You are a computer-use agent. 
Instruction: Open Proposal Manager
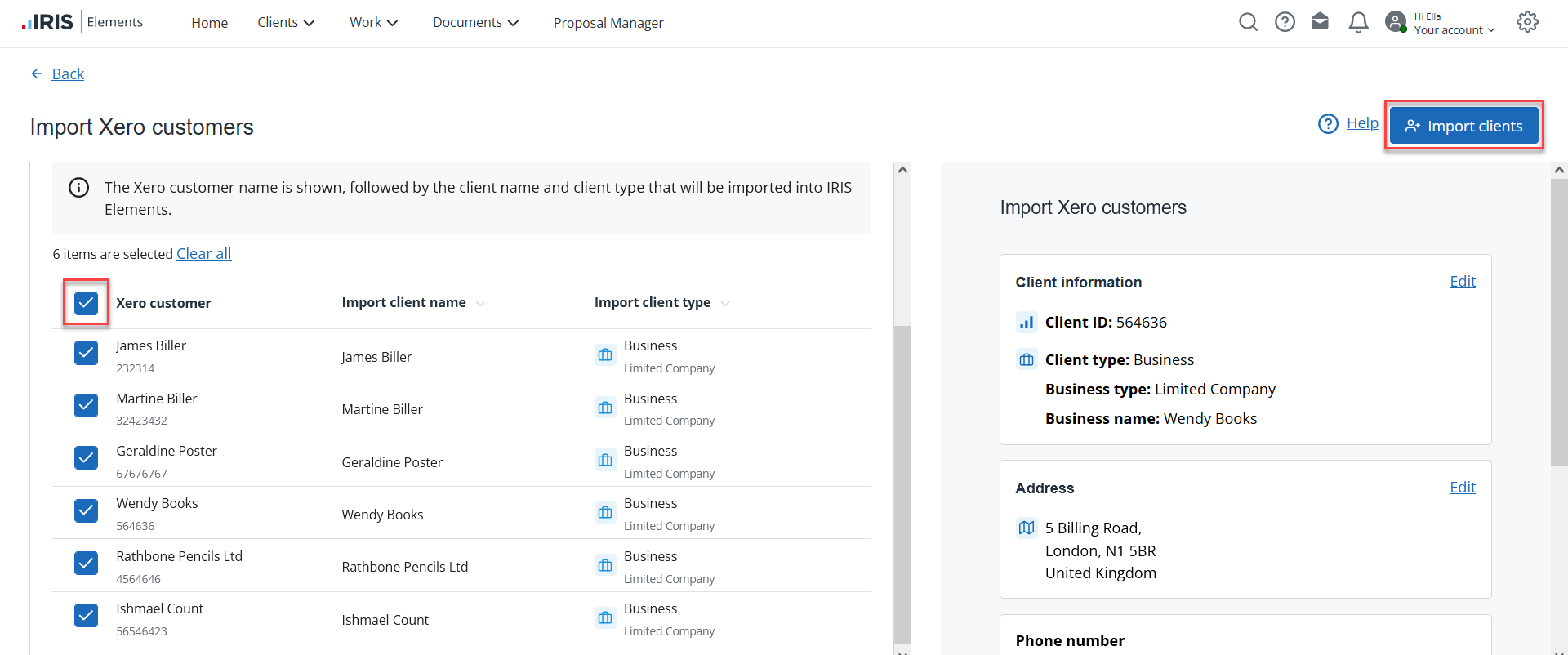coord(608,23)
